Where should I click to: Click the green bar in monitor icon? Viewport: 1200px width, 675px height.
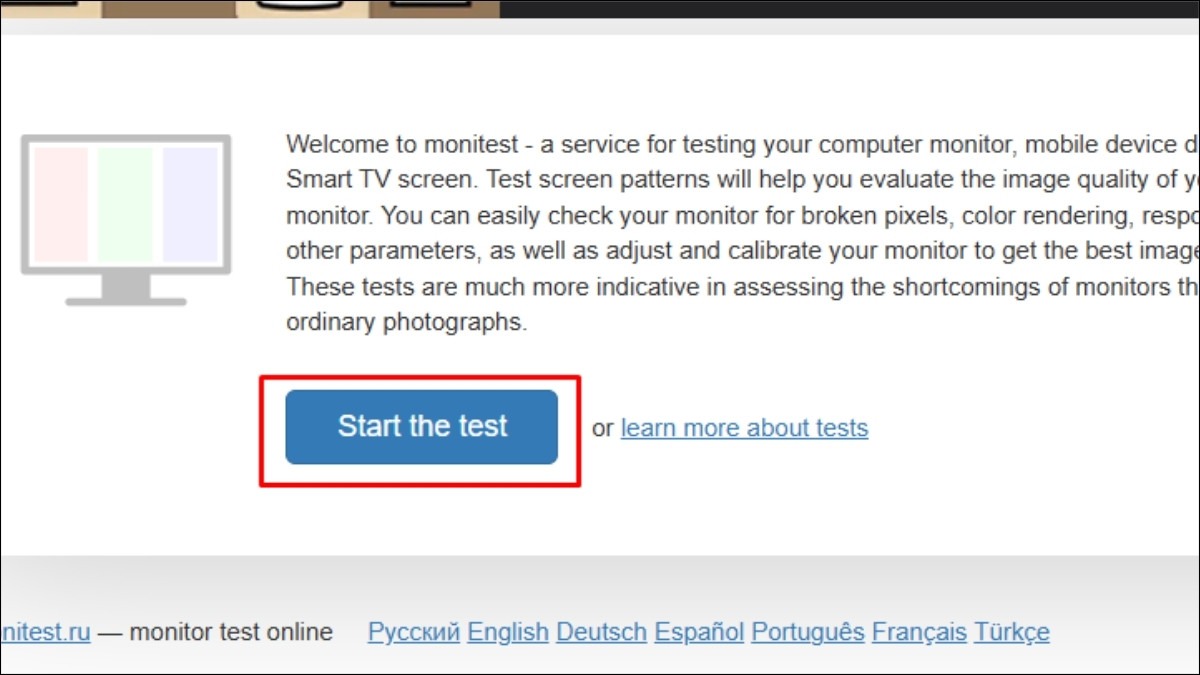coord(126,205)
